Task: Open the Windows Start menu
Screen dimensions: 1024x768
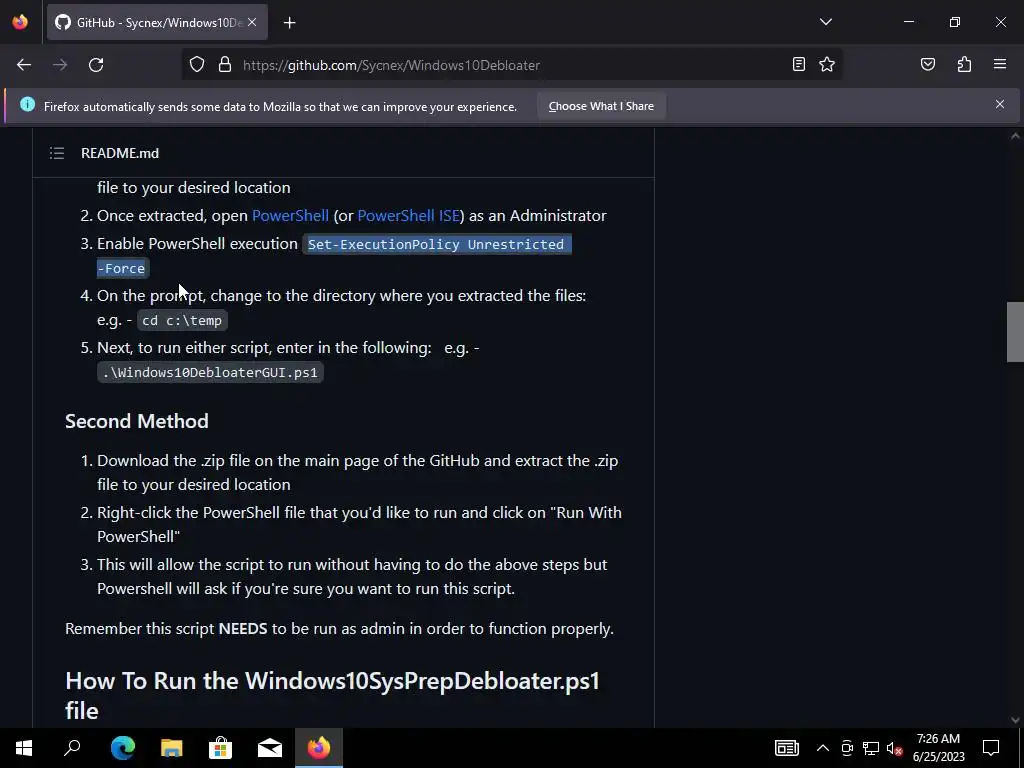Action: [x=24, y=748]
